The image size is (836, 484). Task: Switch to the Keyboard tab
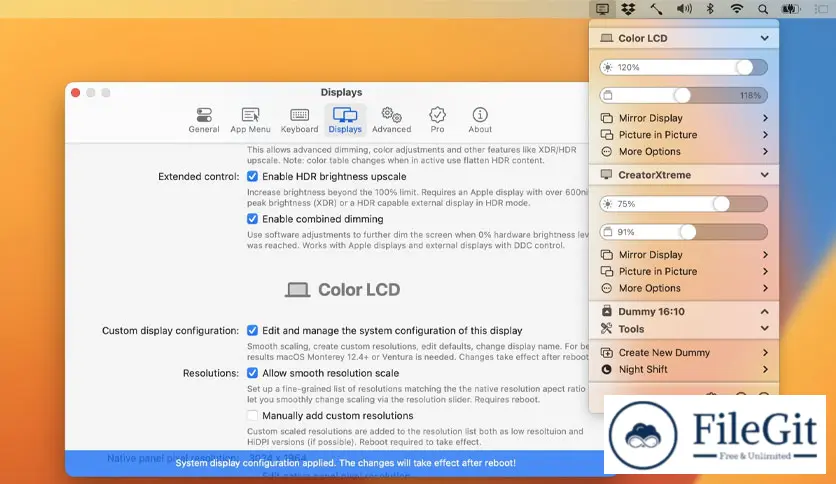299,120
